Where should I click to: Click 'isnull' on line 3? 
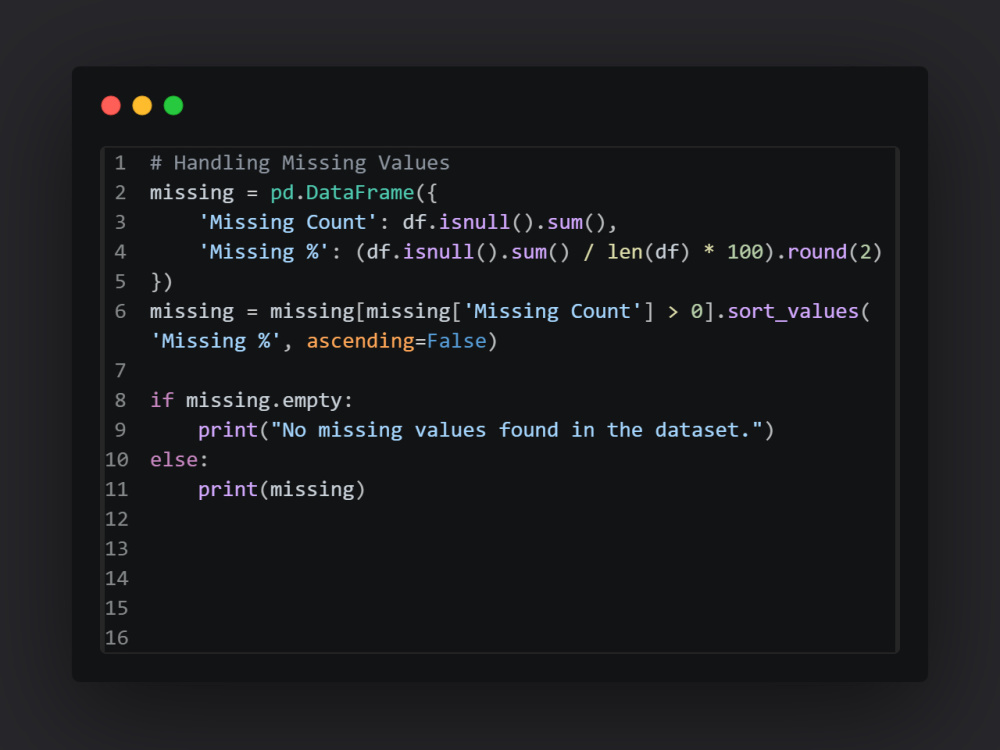point(474,223)
